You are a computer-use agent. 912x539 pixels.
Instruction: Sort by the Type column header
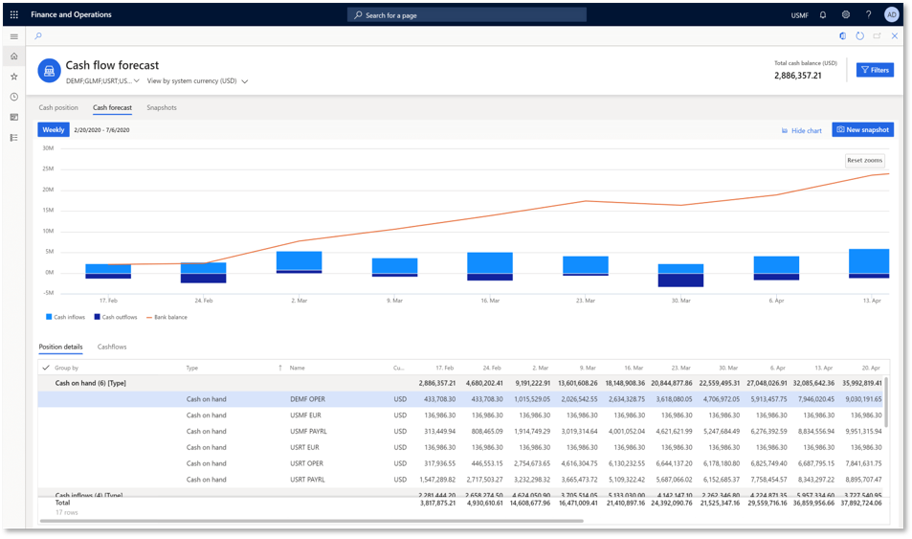coord(192,368)
